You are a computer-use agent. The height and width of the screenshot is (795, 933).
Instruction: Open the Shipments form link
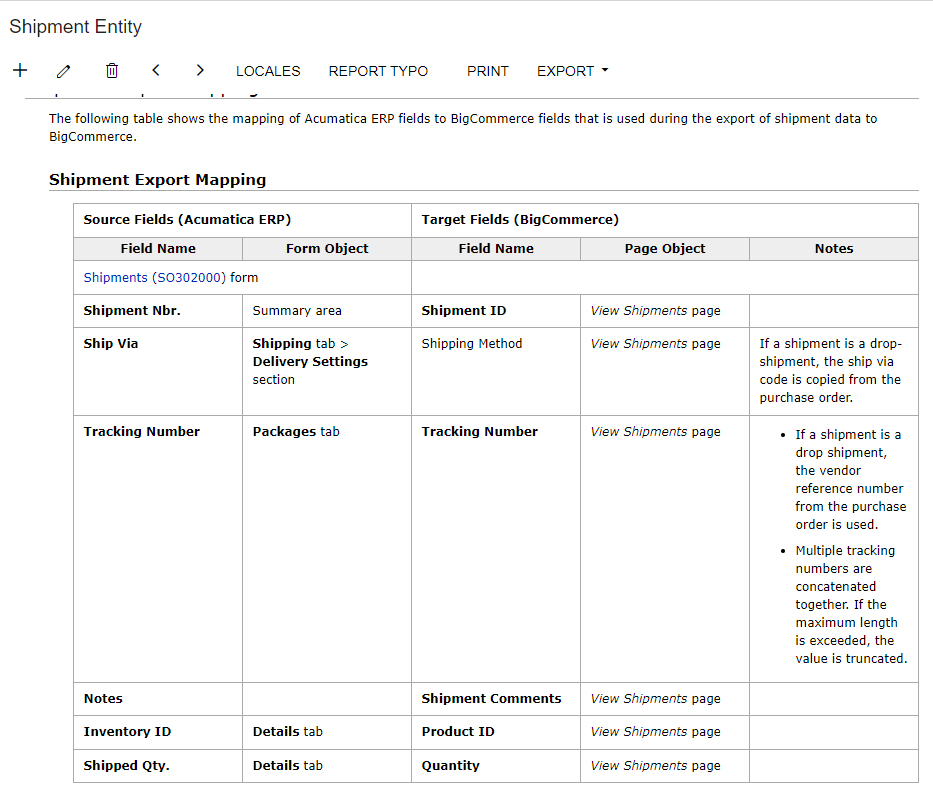pos(115,277)
